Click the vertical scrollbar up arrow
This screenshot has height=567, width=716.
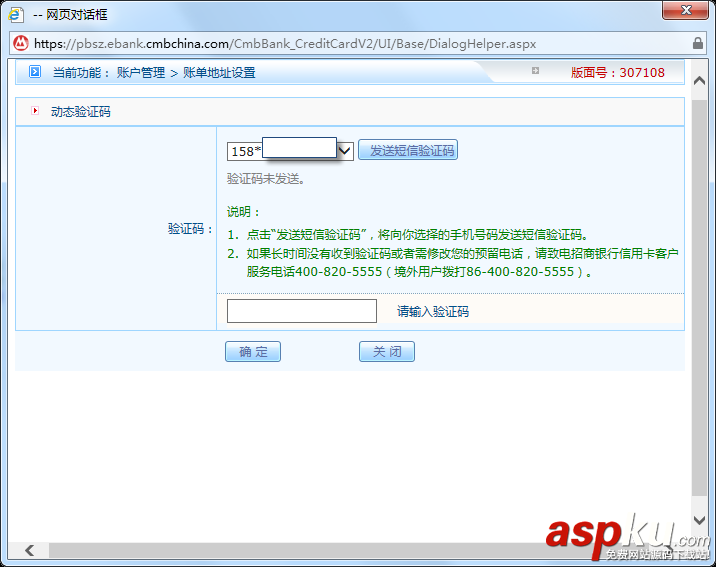[x=699, y=81]
